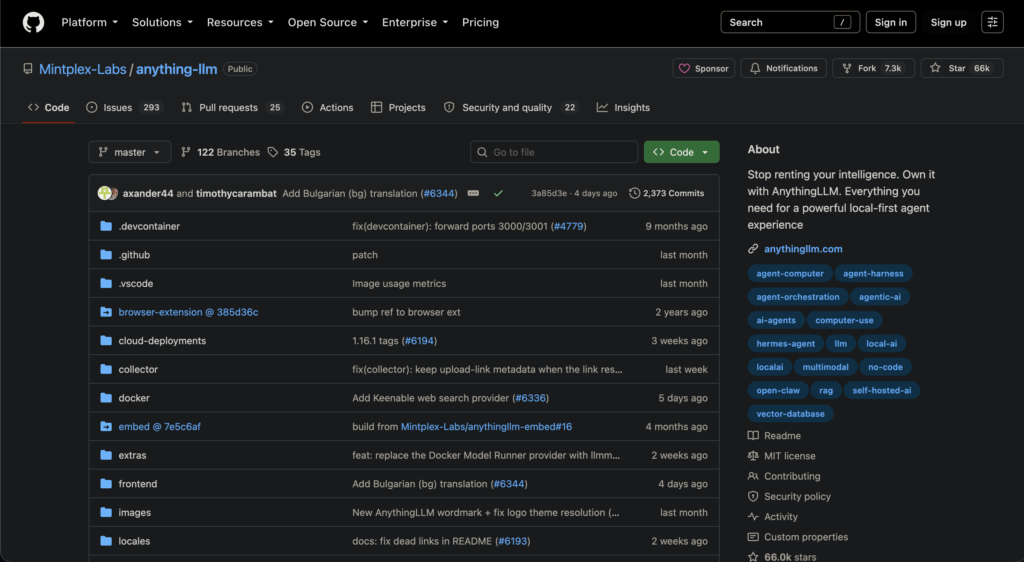Open the GitHub home logo
Viewport: 1024px width, 562px height.
click(33, 22)
